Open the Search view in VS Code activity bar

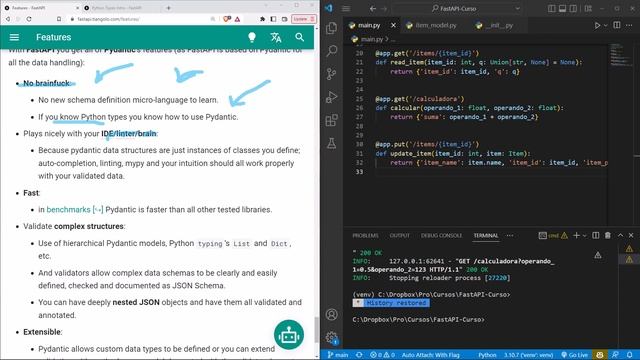tap(331, 51)
